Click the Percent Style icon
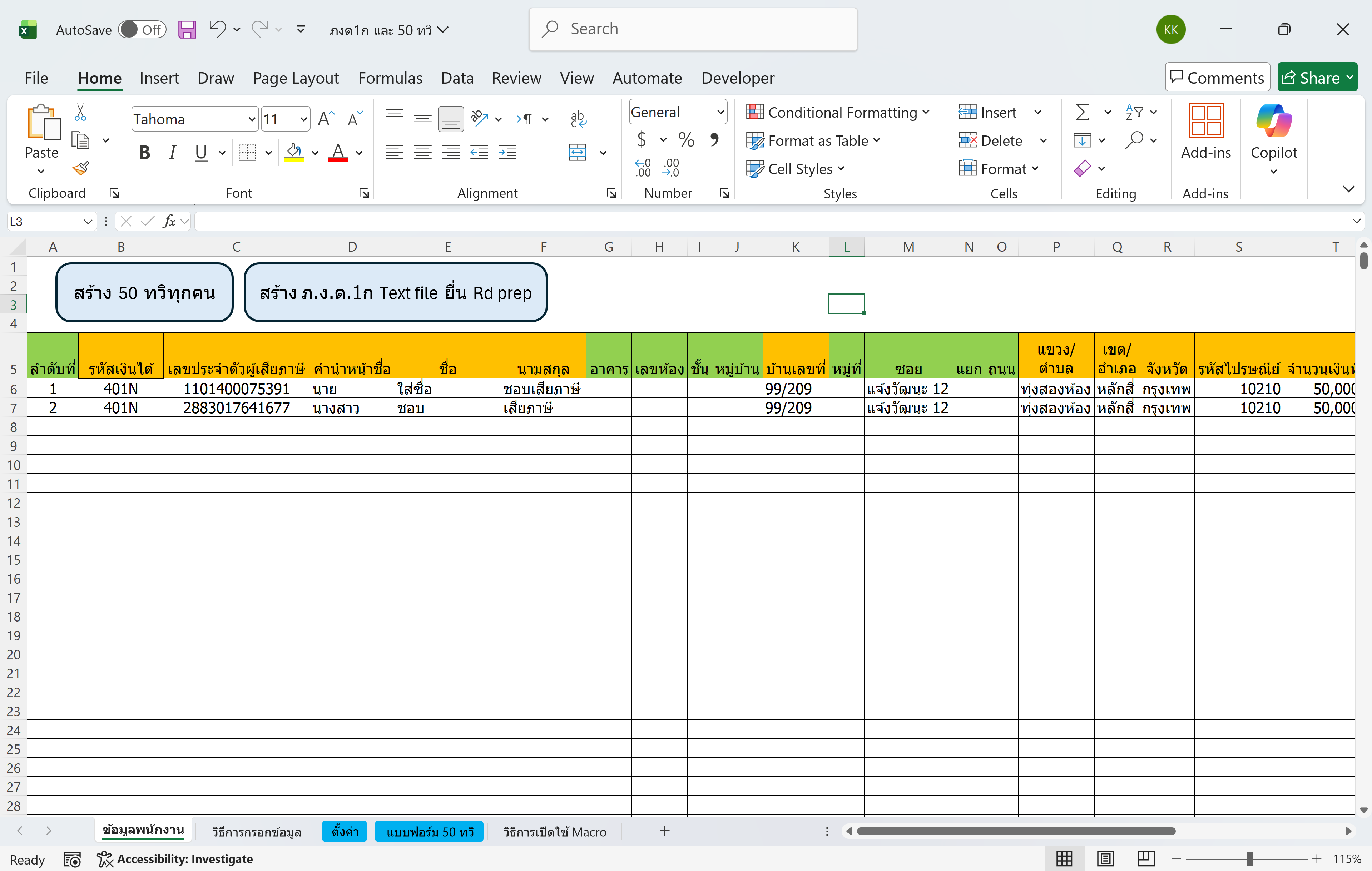This screenshot has width=1372, height=871. (x=686, y=140)
